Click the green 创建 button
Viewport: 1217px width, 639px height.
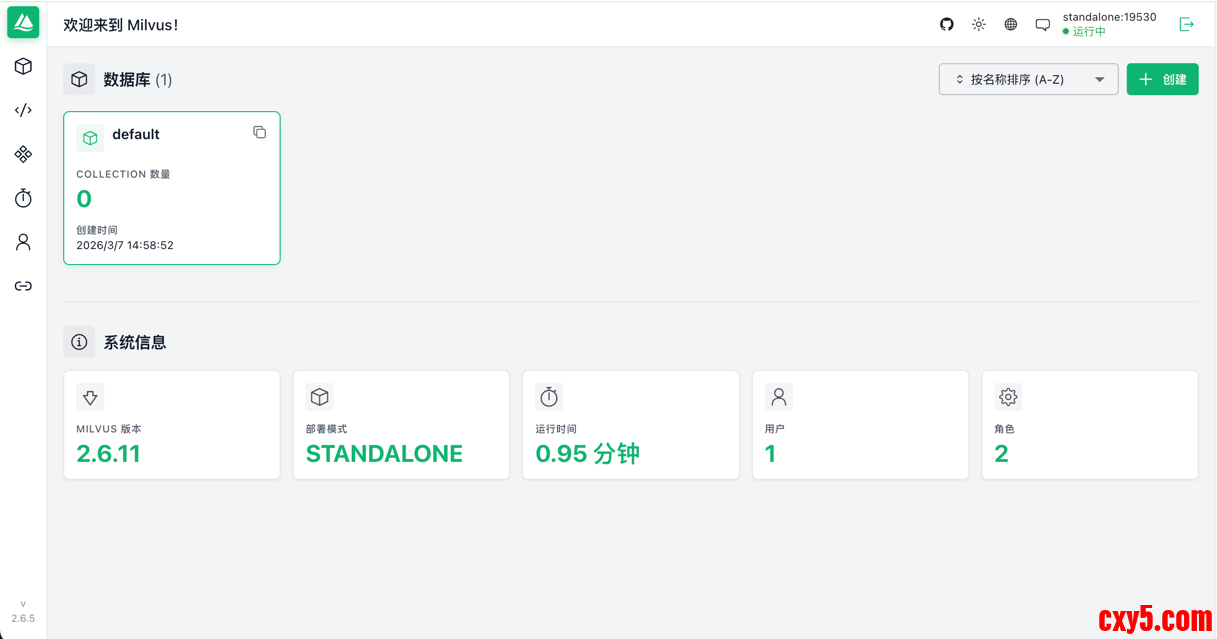pyautogui.click(x=1162, y=79)
